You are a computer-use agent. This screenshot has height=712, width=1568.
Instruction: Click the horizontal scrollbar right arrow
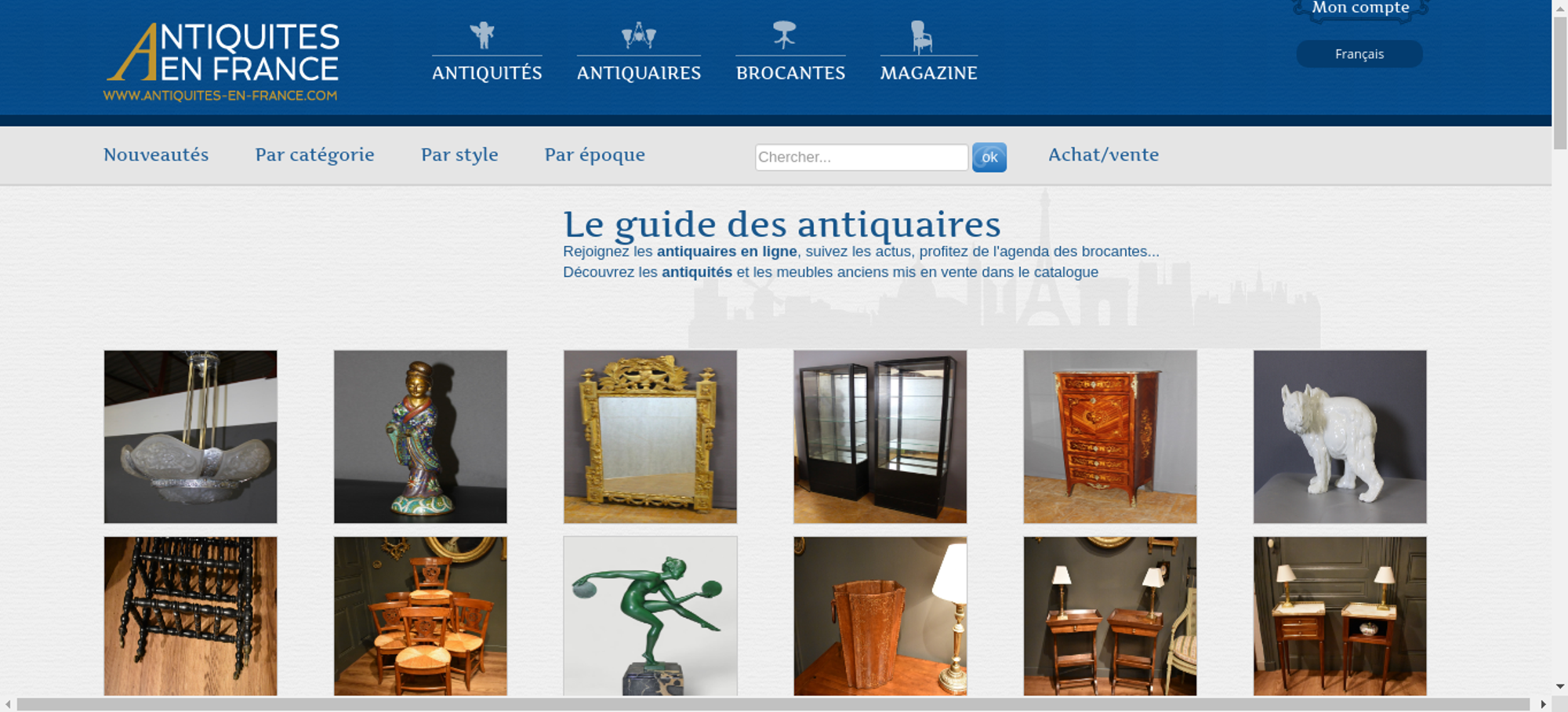[x=1544, y=704]
